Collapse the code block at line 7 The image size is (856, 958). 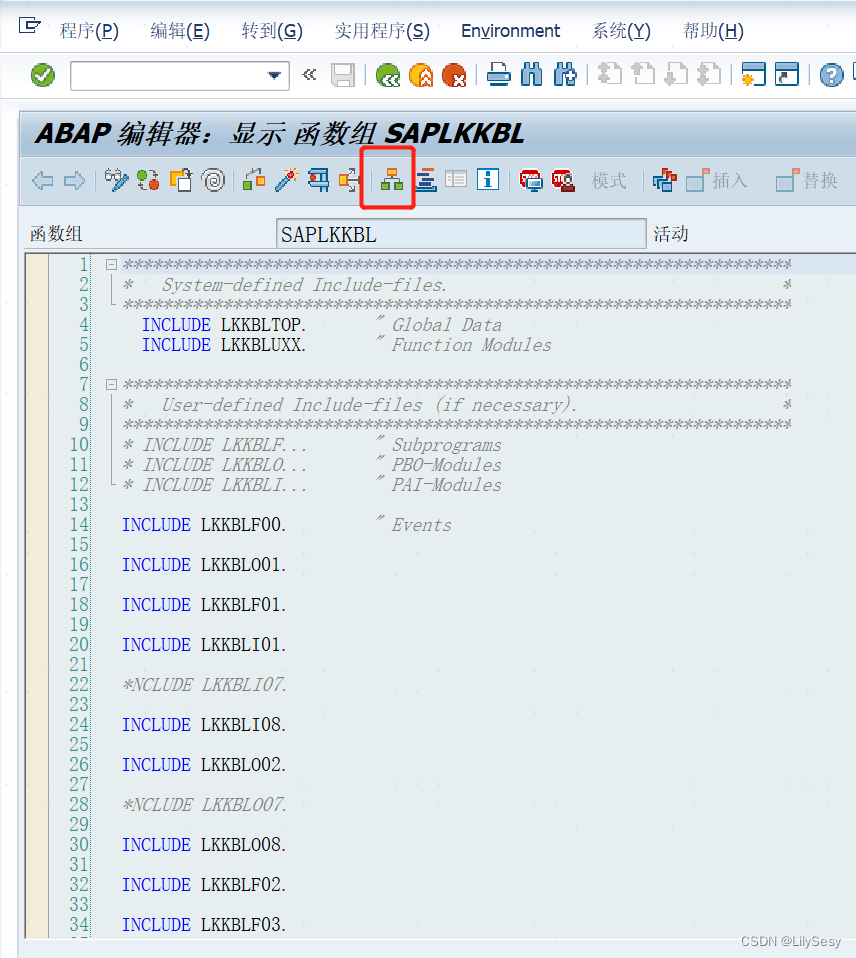tap(110, 384)
